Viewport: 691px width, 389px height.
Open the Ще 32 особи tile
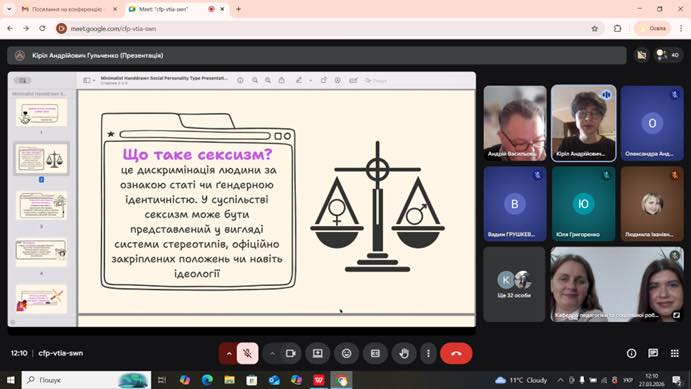coord(514,284)
